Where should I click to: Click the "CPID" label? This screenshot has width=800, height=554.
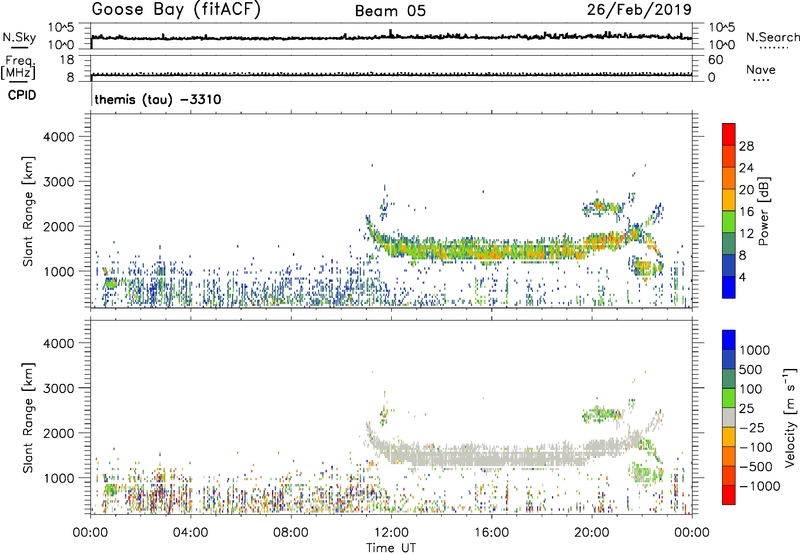click(22, 95)
